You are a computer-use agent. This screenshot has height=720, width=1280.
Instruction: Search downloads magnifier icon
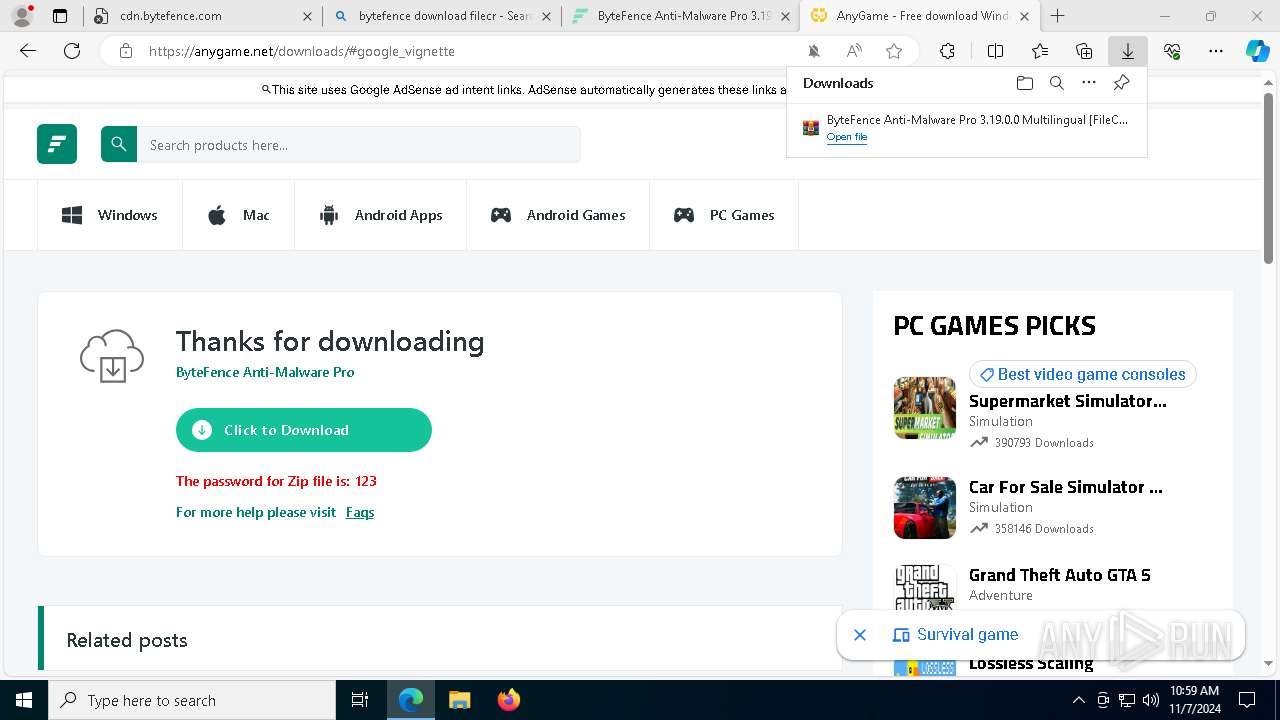click(1056, 83)
